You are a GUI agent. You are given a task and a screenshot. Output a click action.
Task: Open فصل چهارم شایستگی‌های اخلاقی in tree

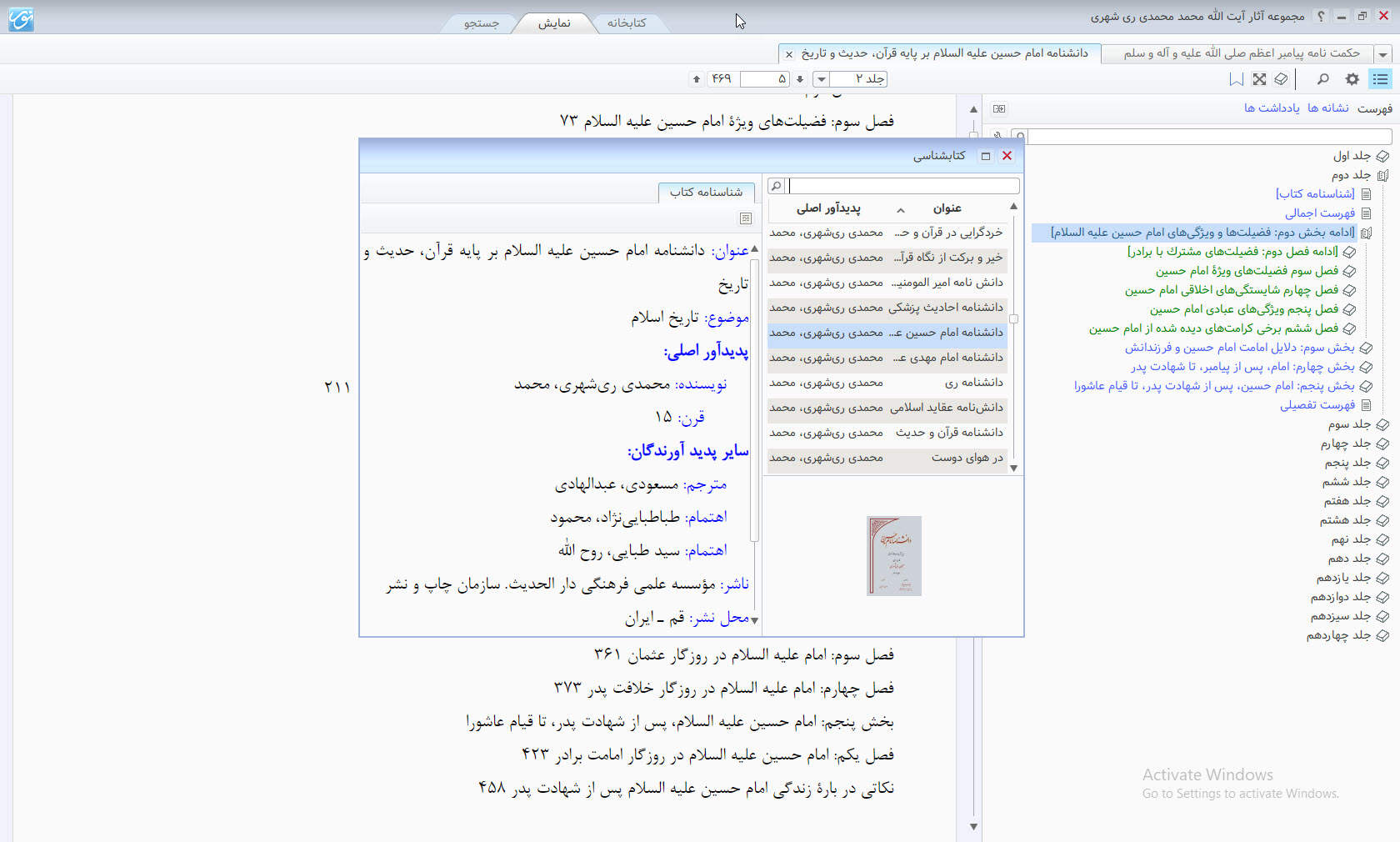(x=1232, y=290)
